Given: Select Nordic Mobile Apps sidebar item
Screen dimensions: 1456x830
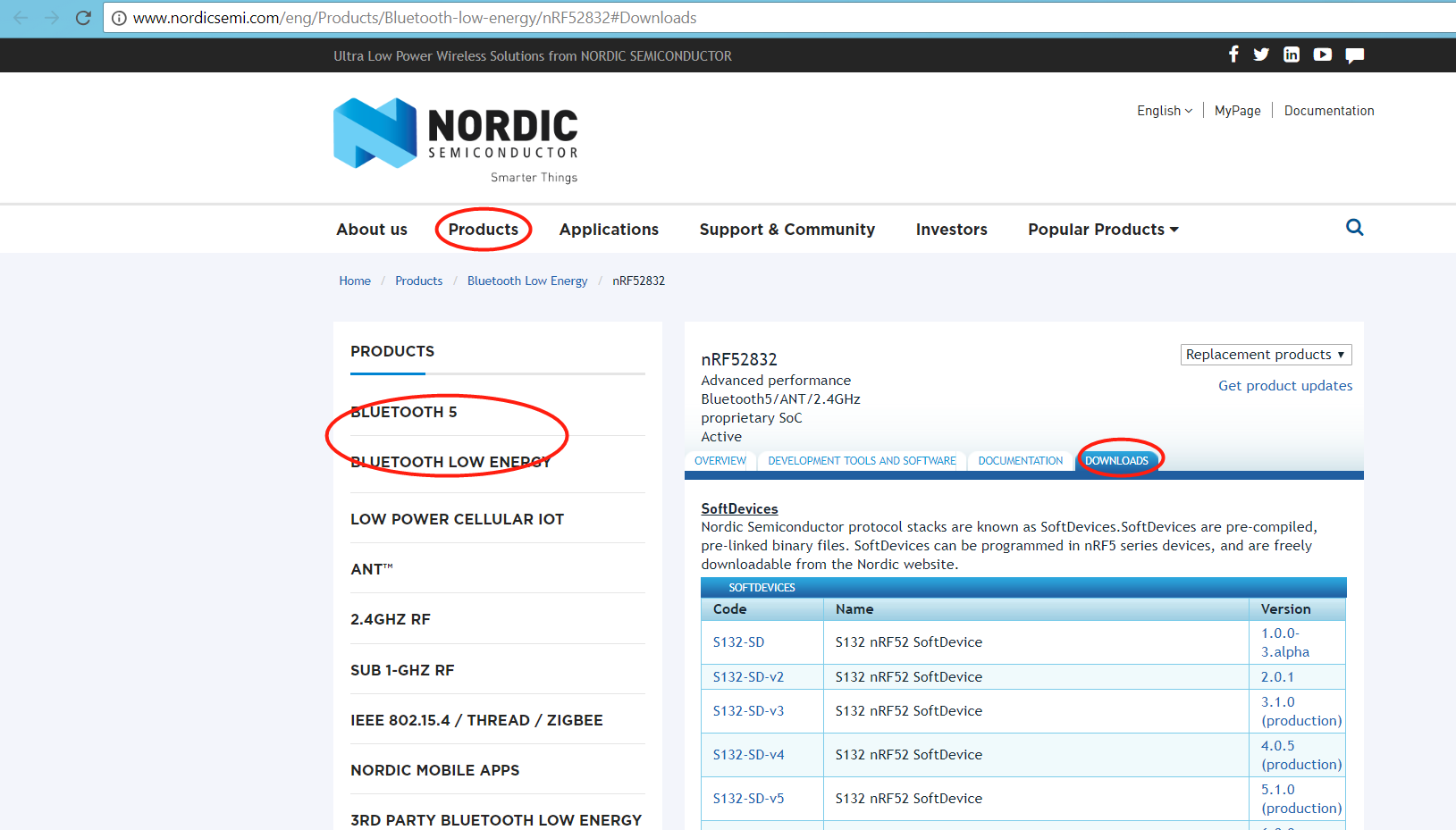Looking at the screenshot, I should pos(435,770).
